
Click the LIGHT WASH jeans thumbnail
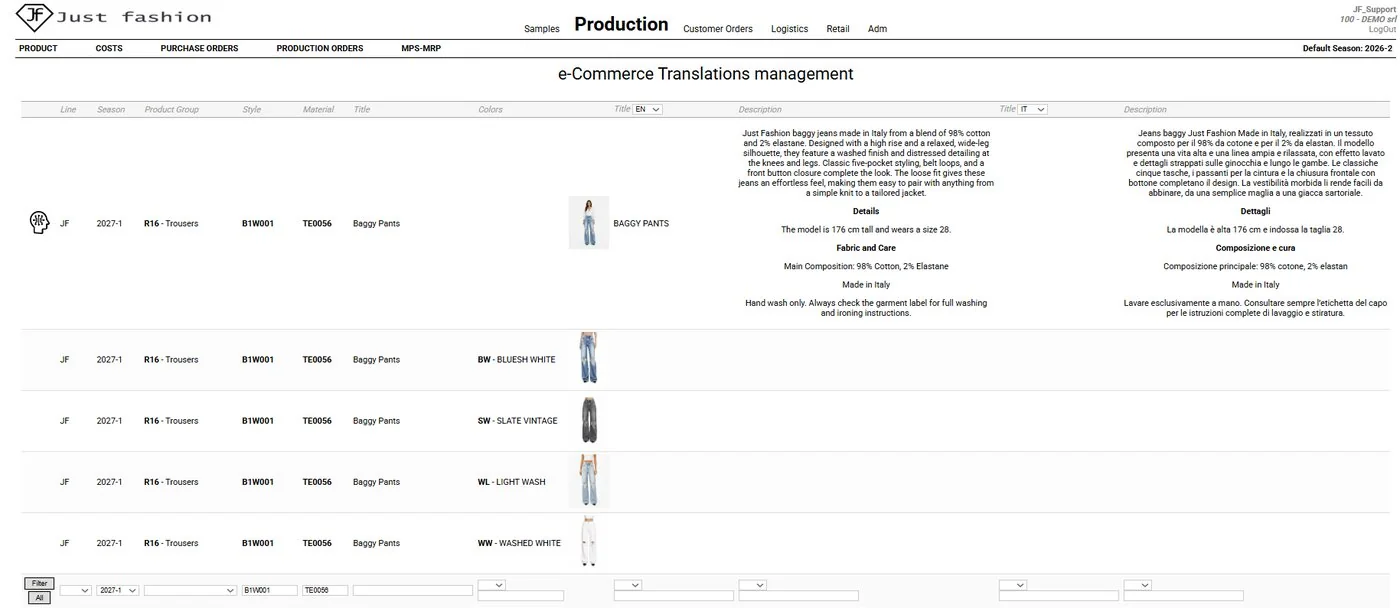coord(588,481)
